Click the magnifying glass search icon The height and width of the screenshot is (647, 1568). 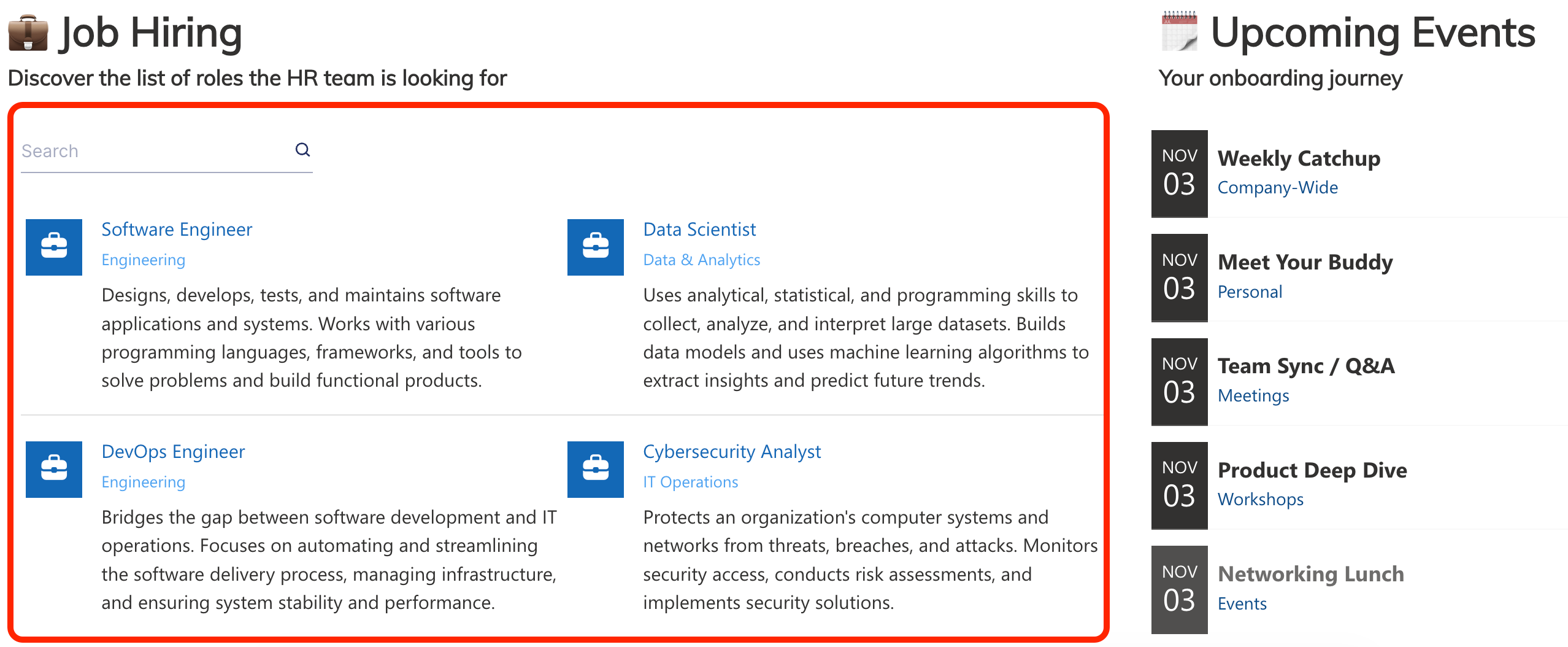[x=302, y=149]
